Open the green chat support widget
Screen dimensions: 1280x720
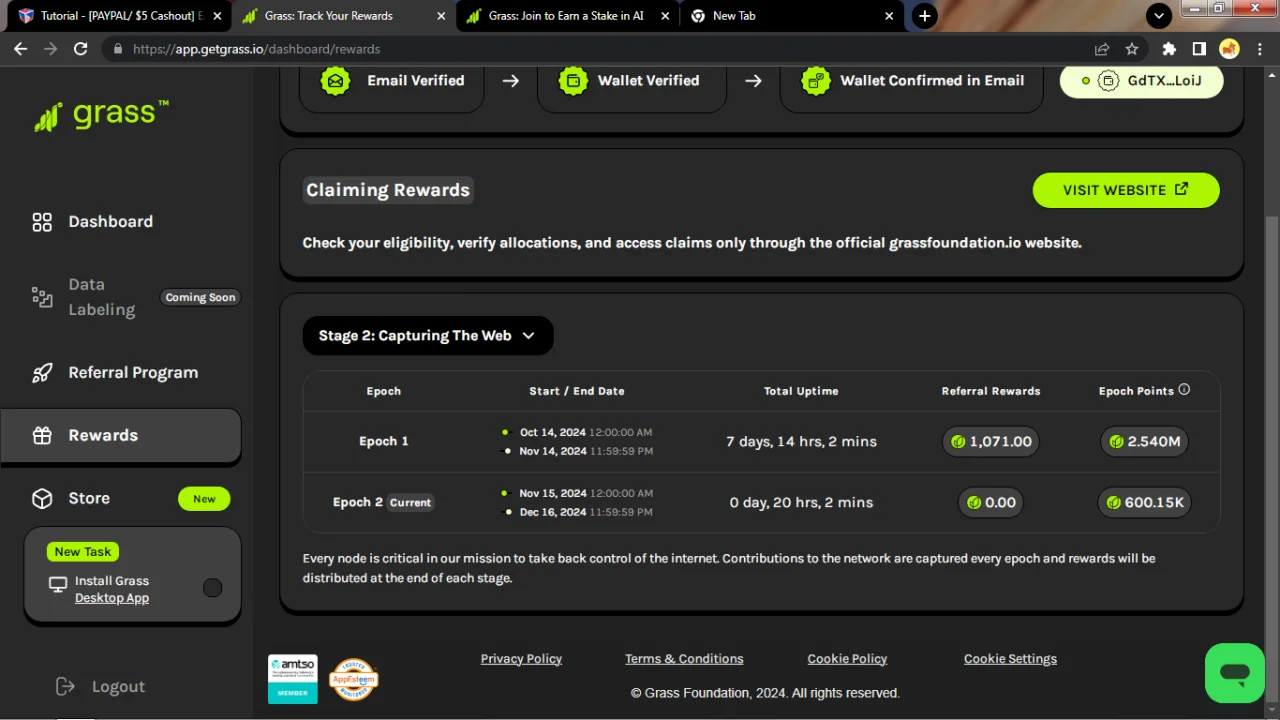(1235, 673)
